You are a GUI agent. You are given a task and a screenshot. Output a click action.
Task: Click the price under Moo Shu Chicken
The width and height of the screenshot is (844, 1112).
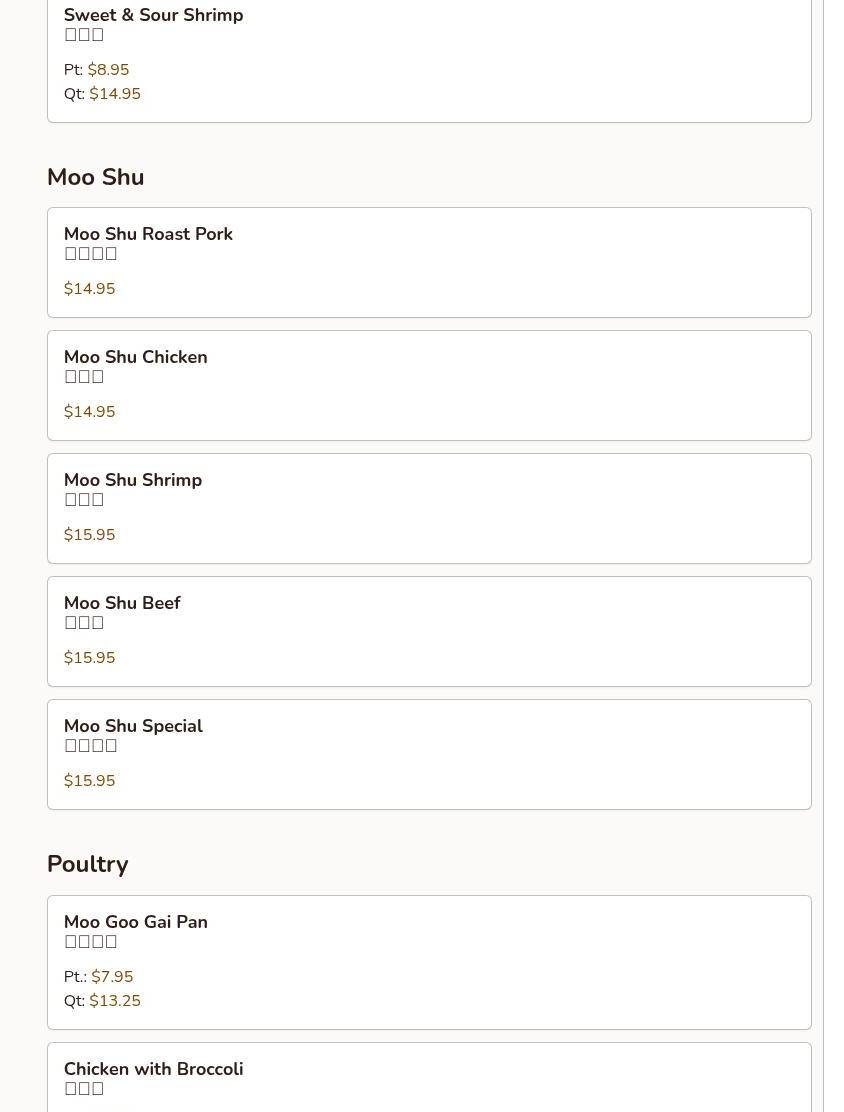coord(90,412)
